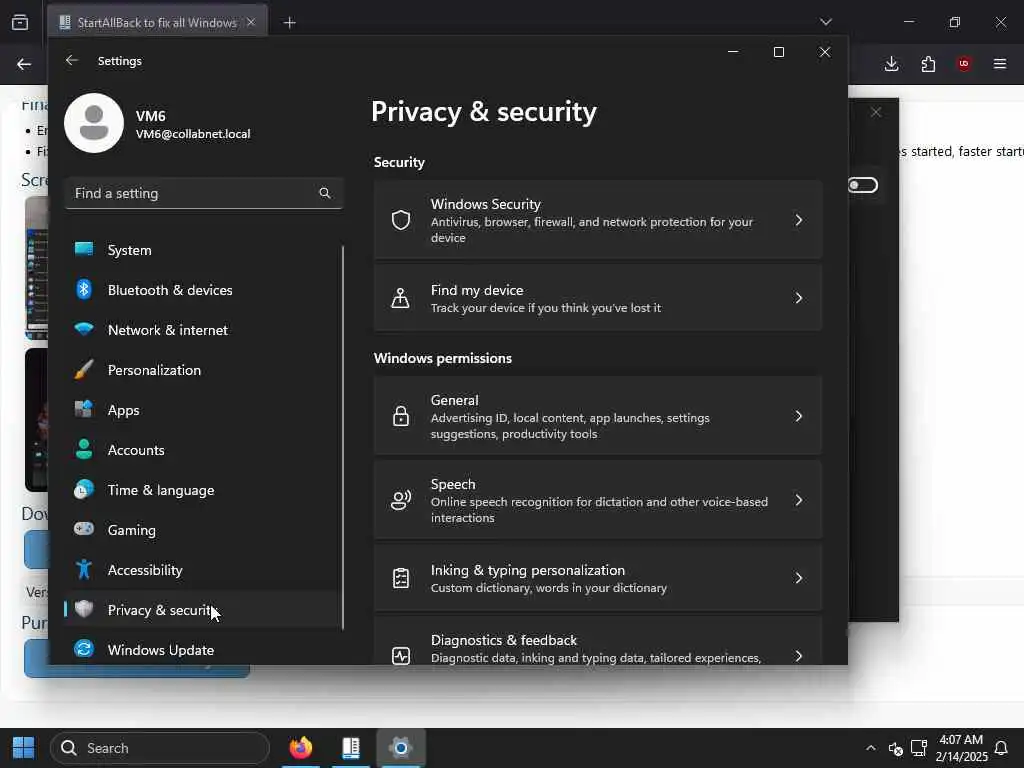Open browser downloads icon
This screenshot has height=768, width=1024.
pyautogui.click(x=891, y=63)
